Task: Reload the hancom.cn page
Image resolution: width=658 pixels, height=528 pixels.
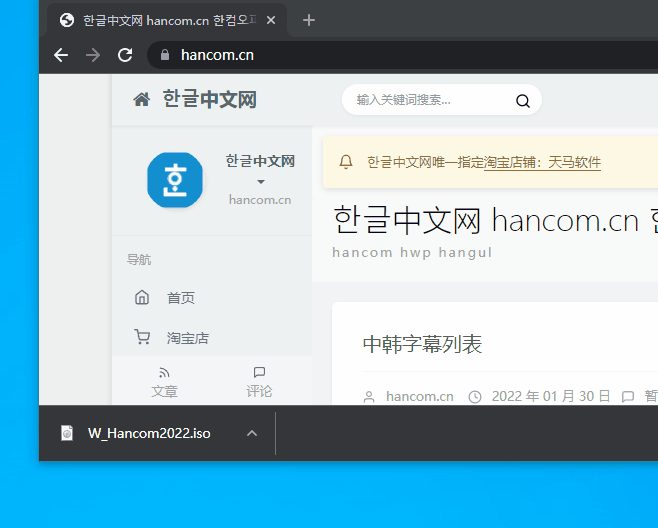Action: tap(125, 55)
